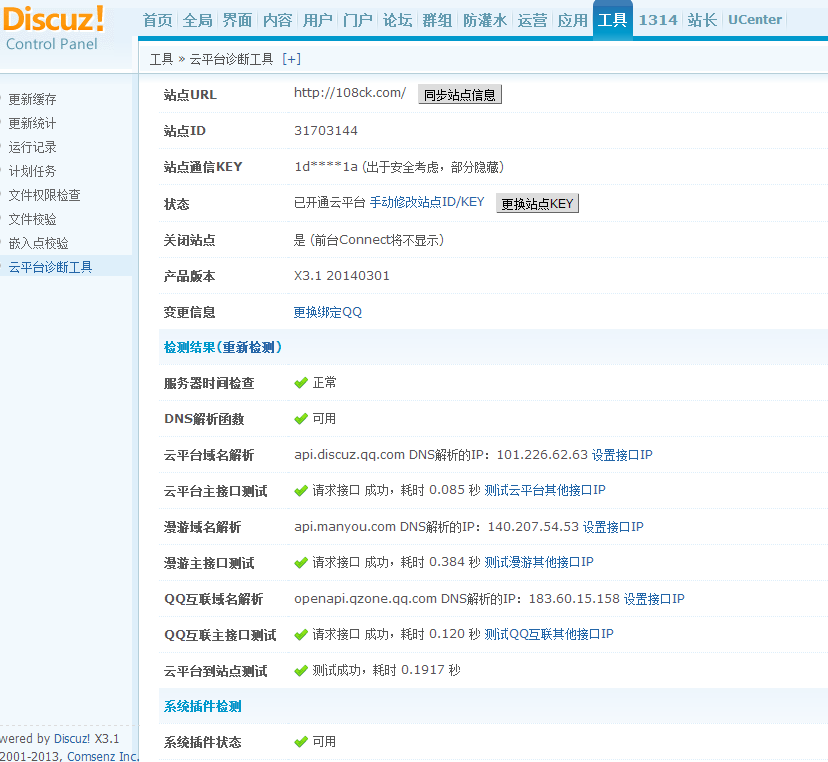Click the masked site key 1d****1a

(326, 167)
